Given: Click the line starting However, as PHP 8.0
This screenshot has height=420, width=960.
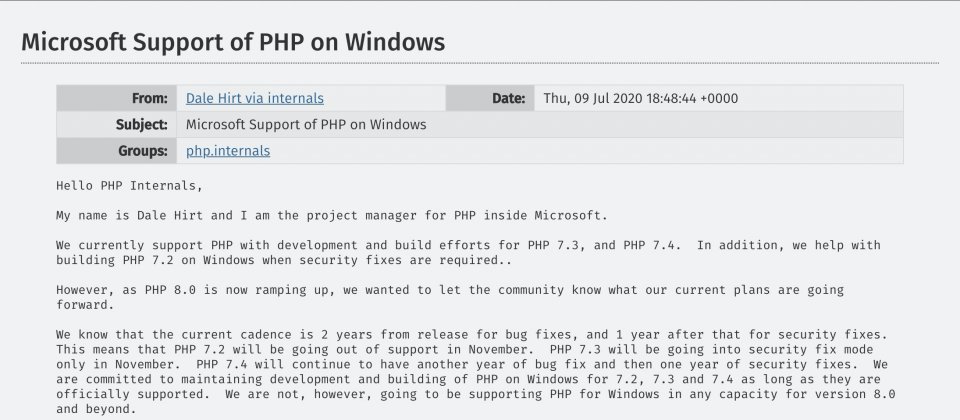Looking at the screenshot, I should coord(450,290).
